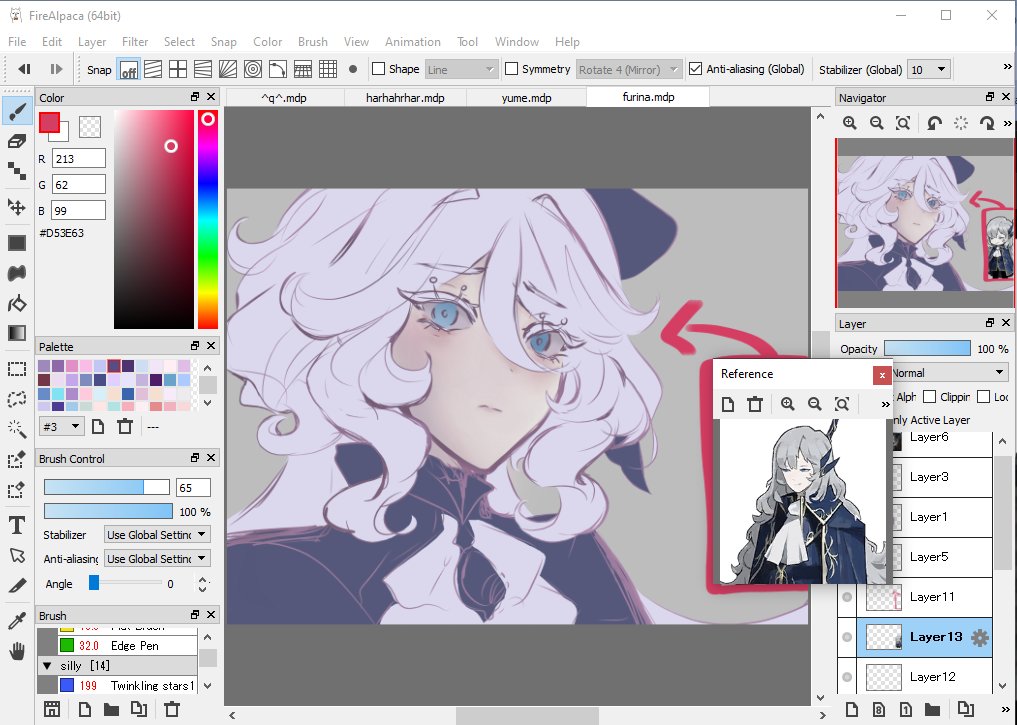1017x725 pixels.
Task: Switch to harhahrhar.mdp tab
Action: [x=405, y=98]
